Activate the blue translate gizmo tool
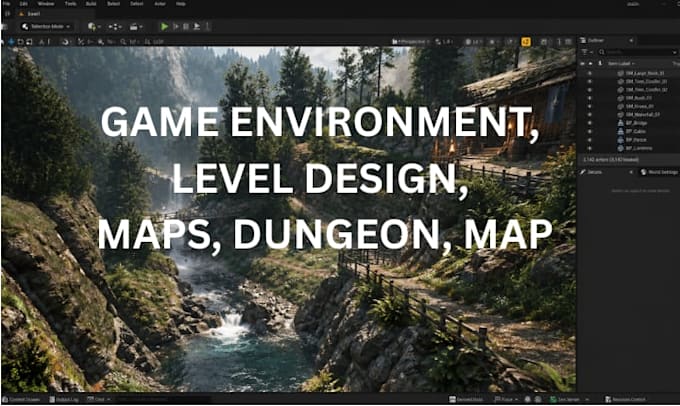The width and height of the screenshot is (680, 406). pyautogui.click(x=11, y=42)
